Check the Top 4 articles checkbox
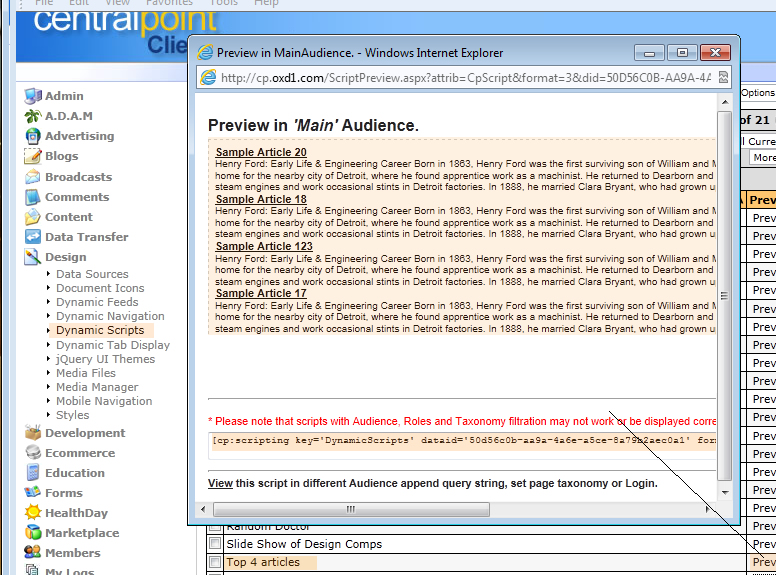 215,562
